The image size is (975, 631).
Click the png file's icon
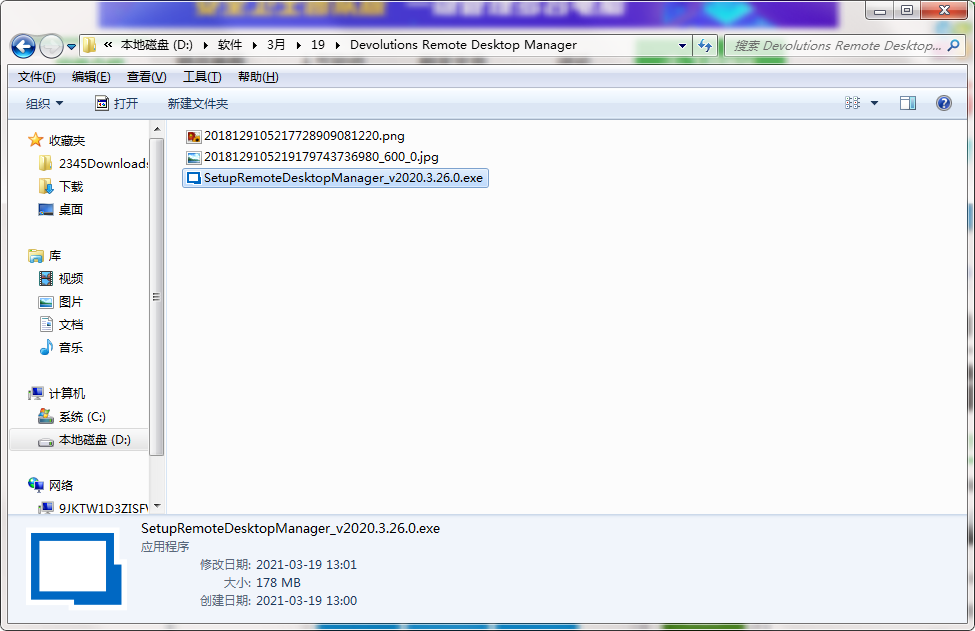pos(194,137)
